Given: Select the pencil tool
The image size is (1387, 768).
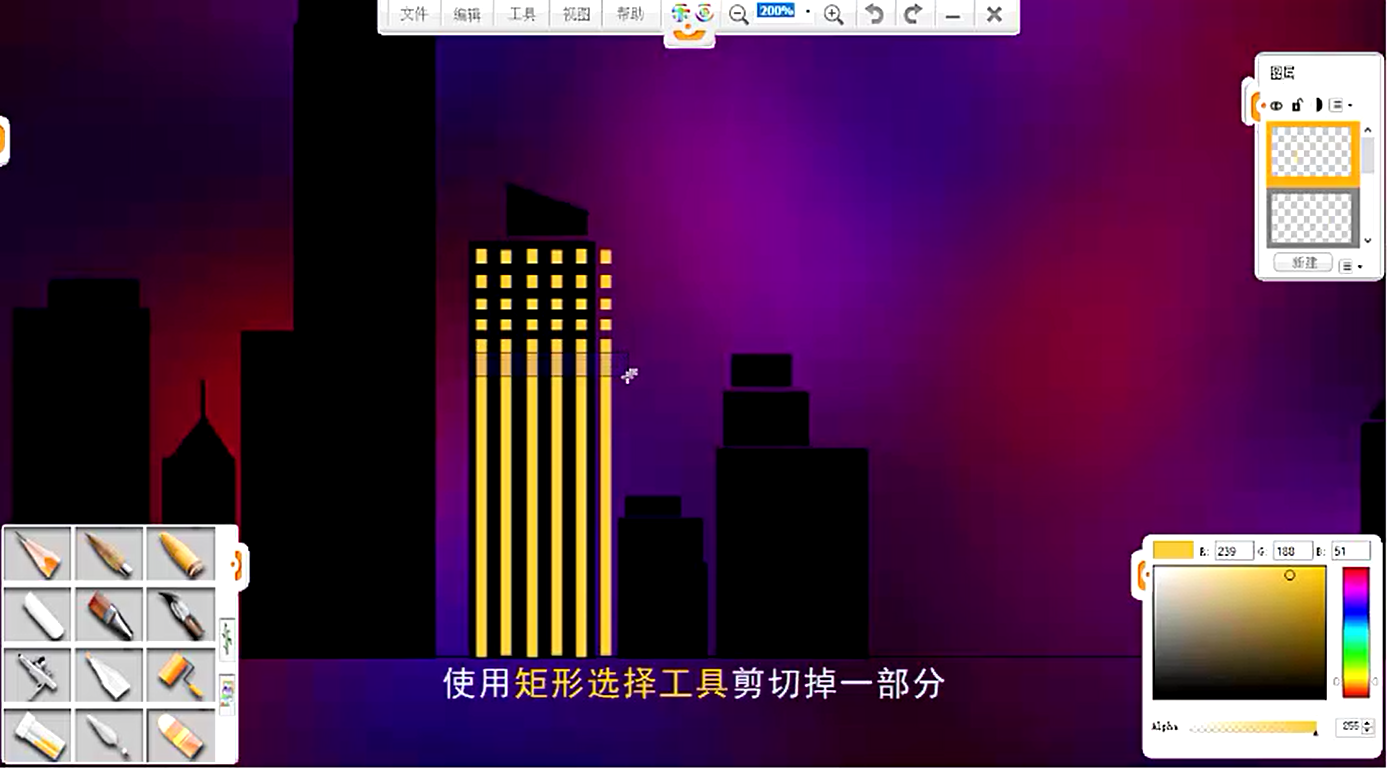Looking at the screenshot, I should click(x=38, y=553).
